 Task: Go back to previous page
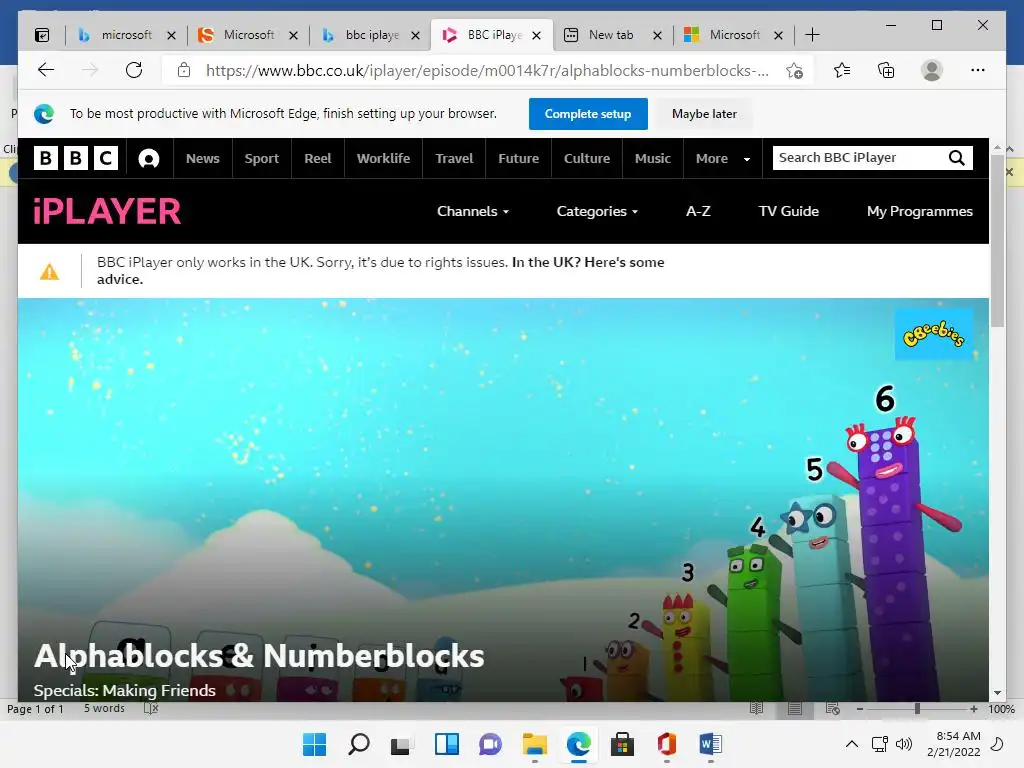[x=46, y=70]
